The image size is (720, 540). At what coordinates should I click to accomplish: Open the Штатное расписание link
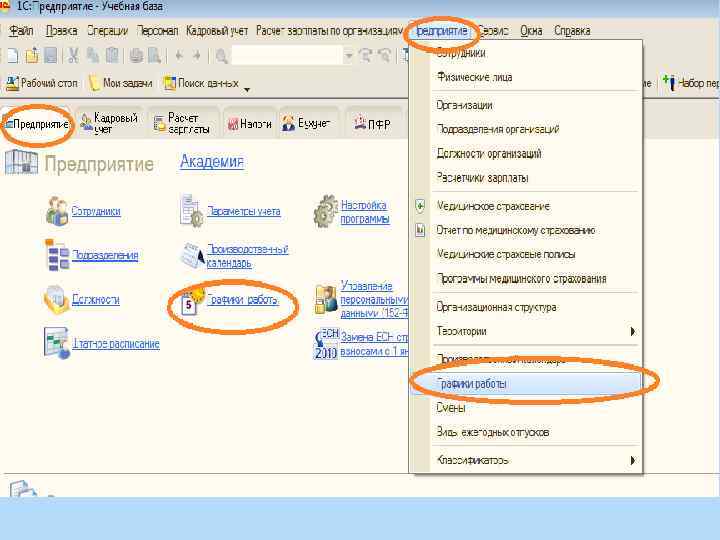click(x=116, y=343)
